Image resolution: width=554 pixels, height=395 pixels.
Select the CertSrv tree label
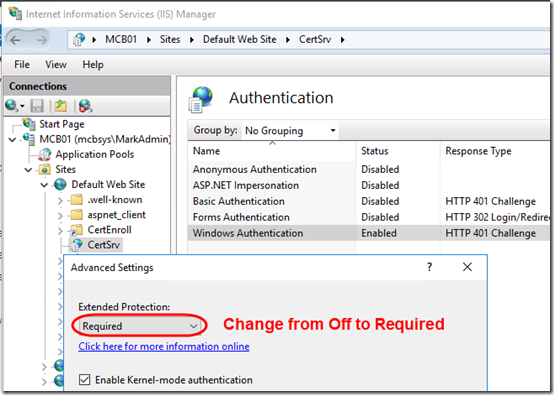[x=104, y=245]
